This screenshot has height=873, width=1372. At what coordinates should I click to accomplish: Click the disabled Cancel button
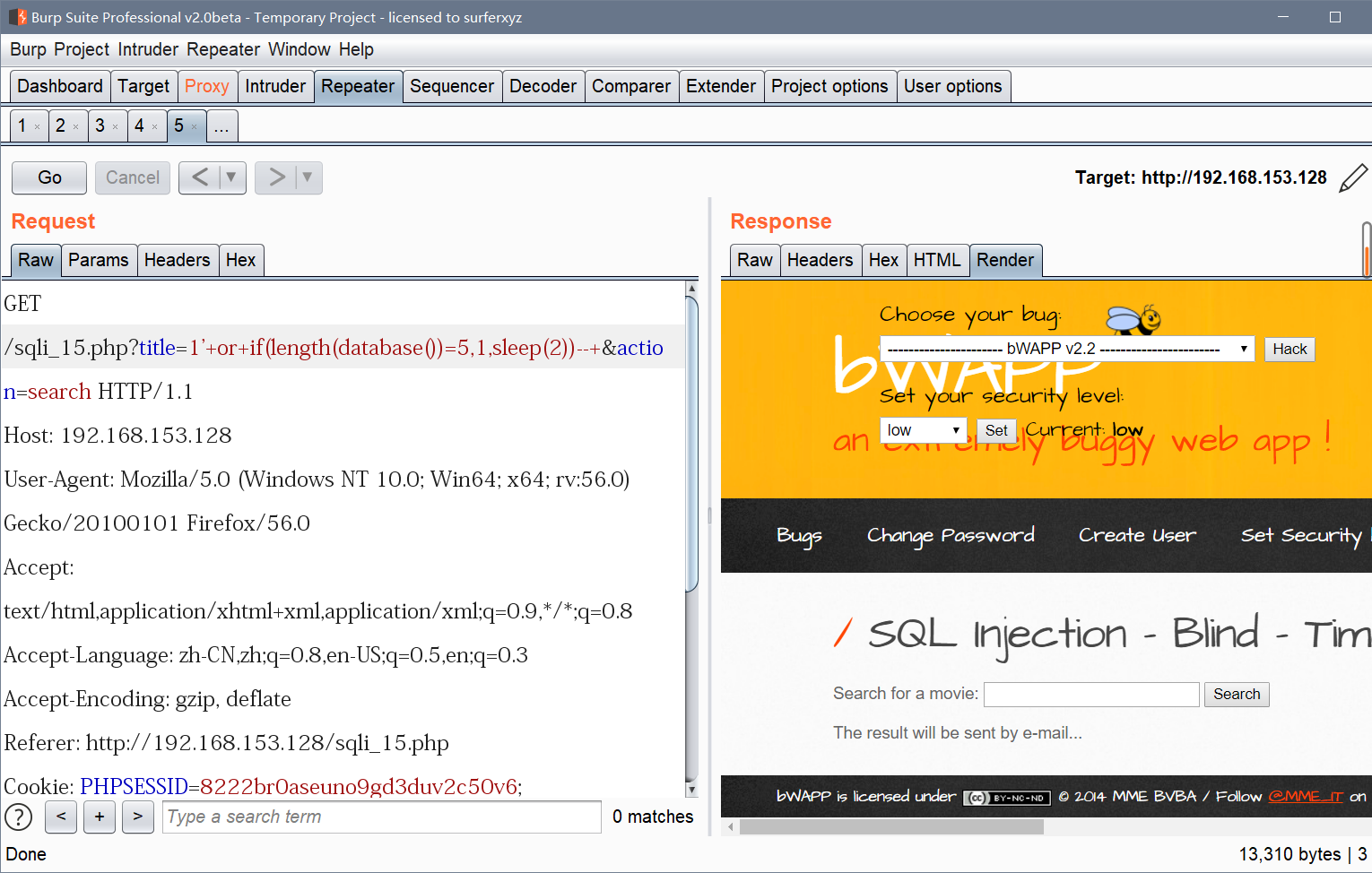[133, 177]
